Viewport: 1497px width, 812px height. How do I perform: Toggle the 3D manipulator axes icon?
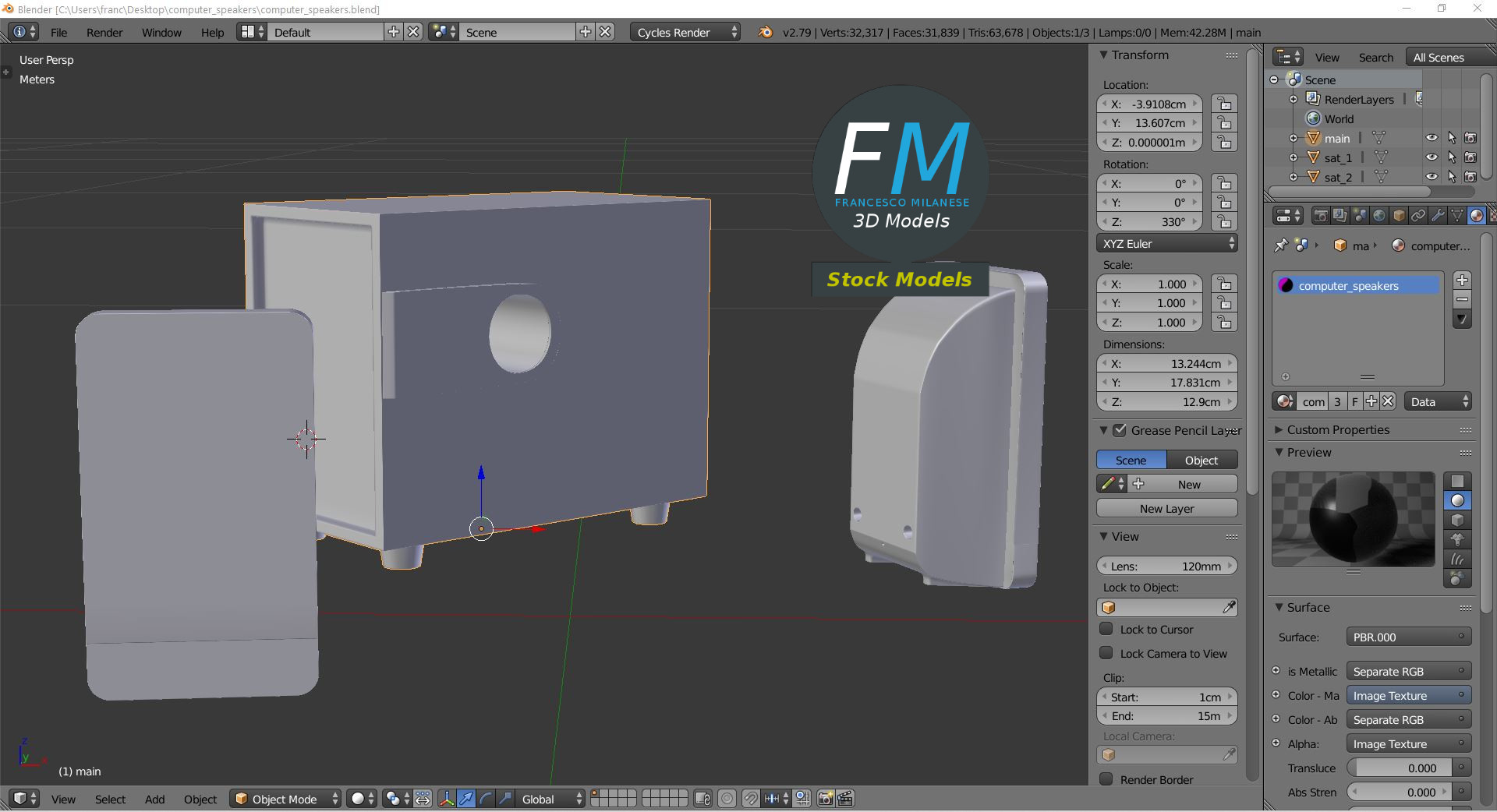coord(447,799)
